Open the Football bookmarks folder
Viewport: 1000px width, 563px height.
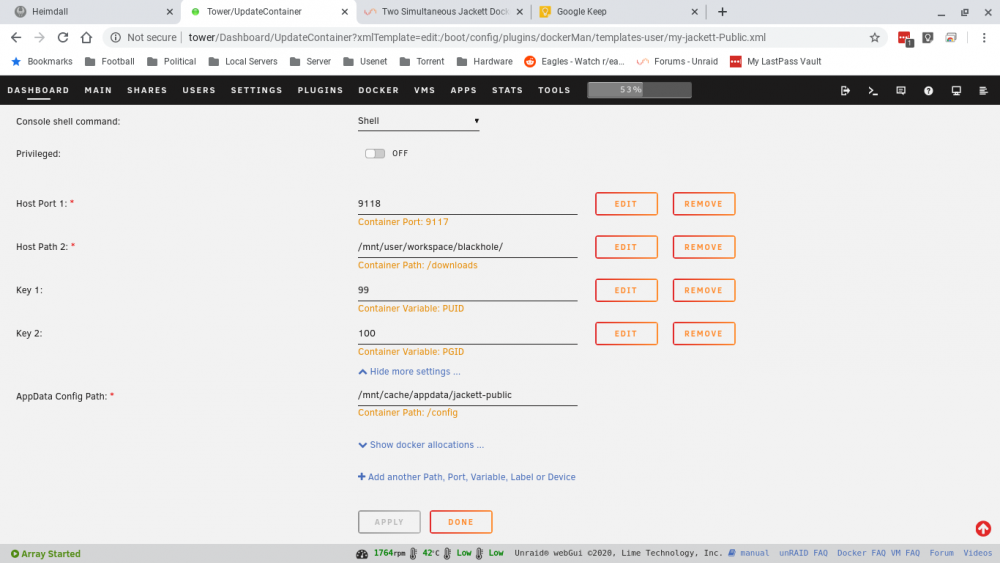click(110, 61)
